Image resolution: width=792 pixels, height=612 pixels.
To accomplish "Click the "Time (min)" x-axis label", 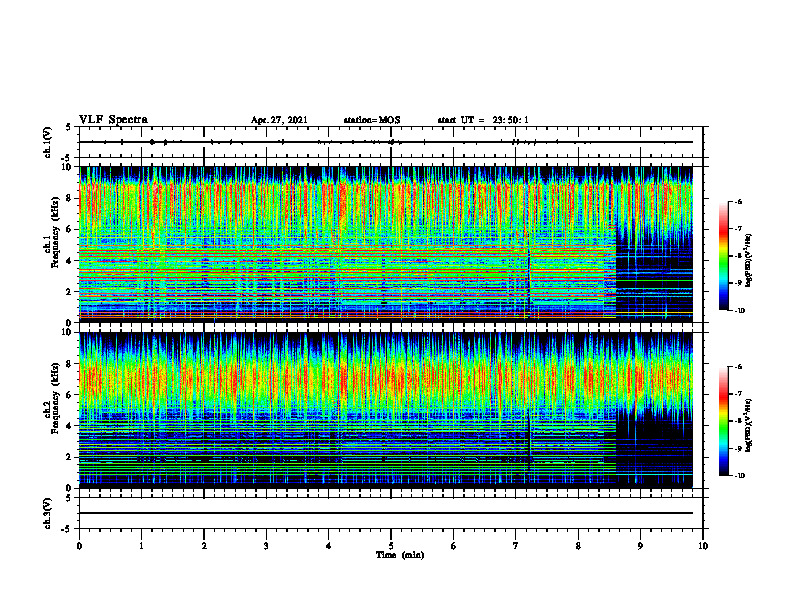I will [x=400, y=555].
